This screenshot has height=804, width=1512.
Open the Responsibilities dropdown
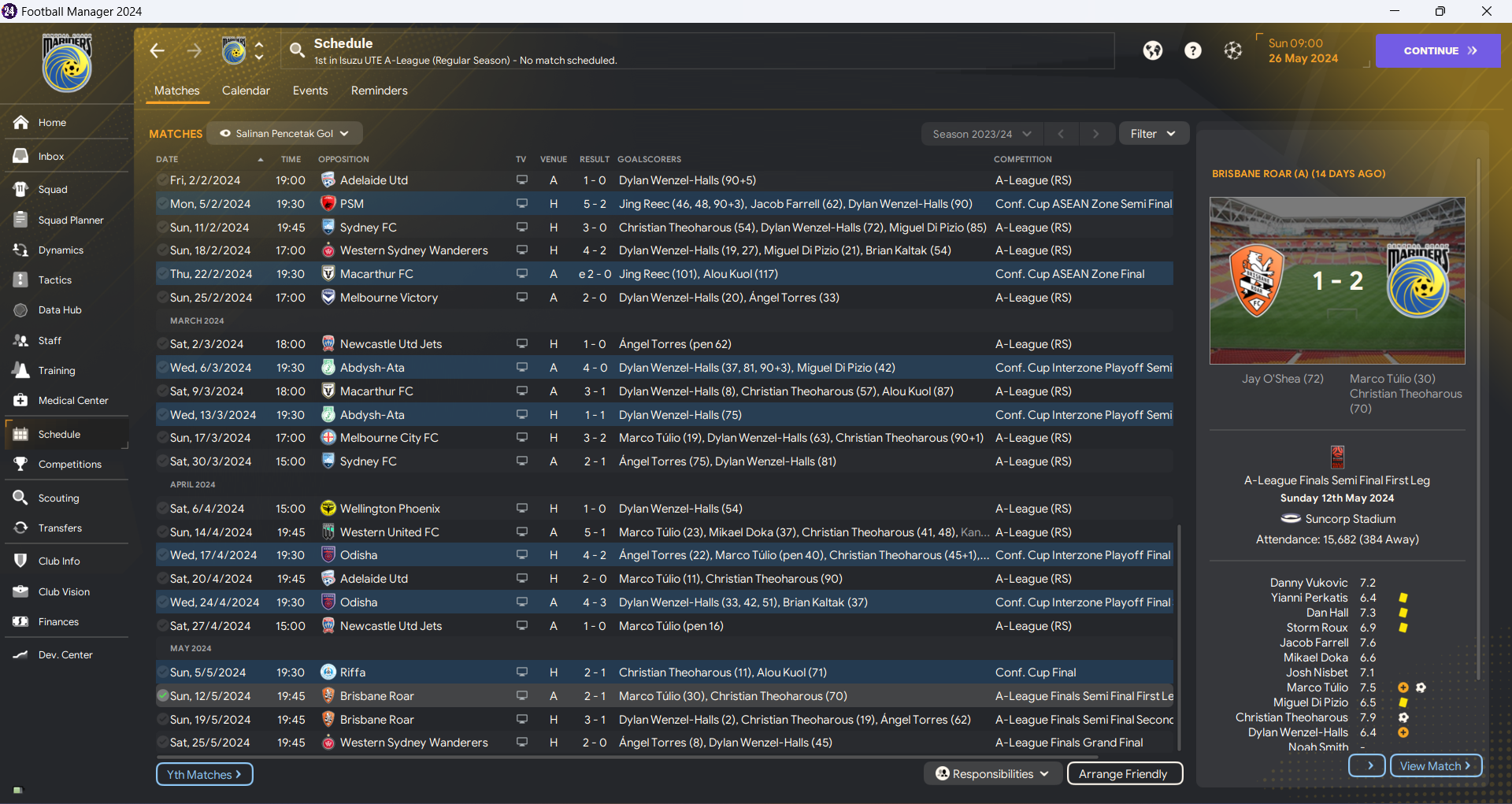[x=992, y=774]
